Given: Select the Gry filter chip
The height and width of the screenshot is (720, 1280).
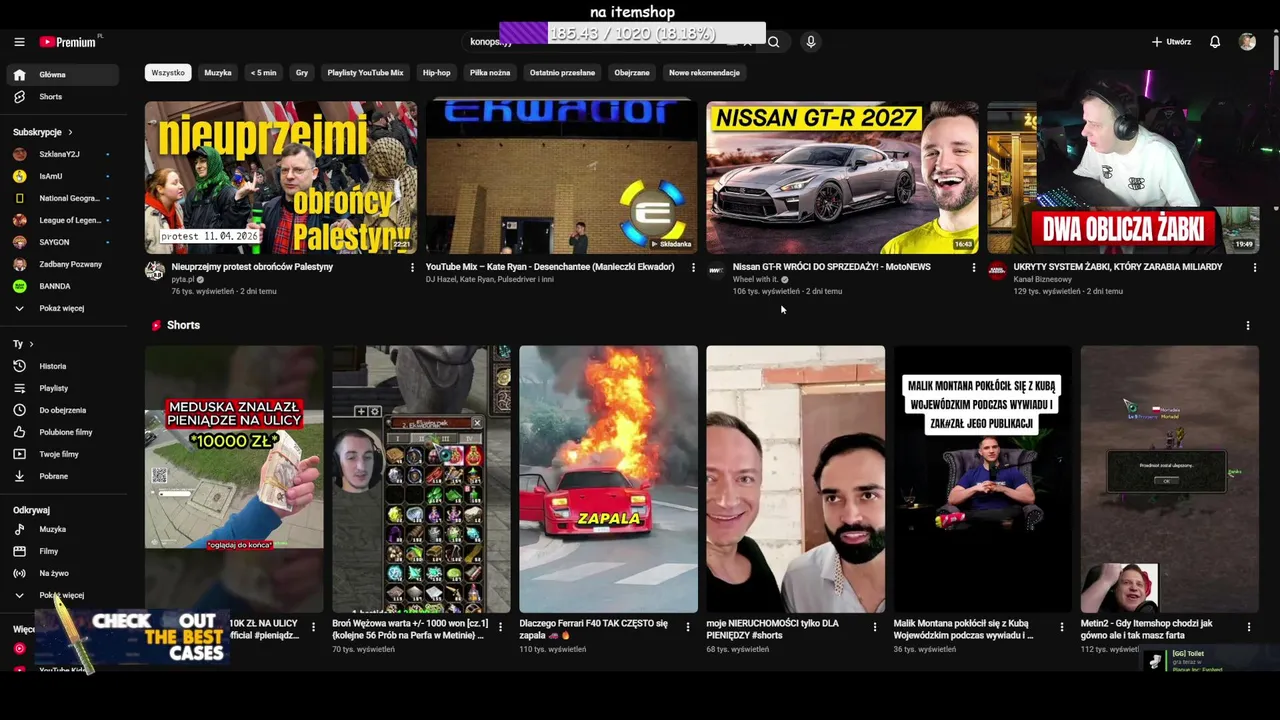Looking at the screenshot, I should tap(302, 73).
